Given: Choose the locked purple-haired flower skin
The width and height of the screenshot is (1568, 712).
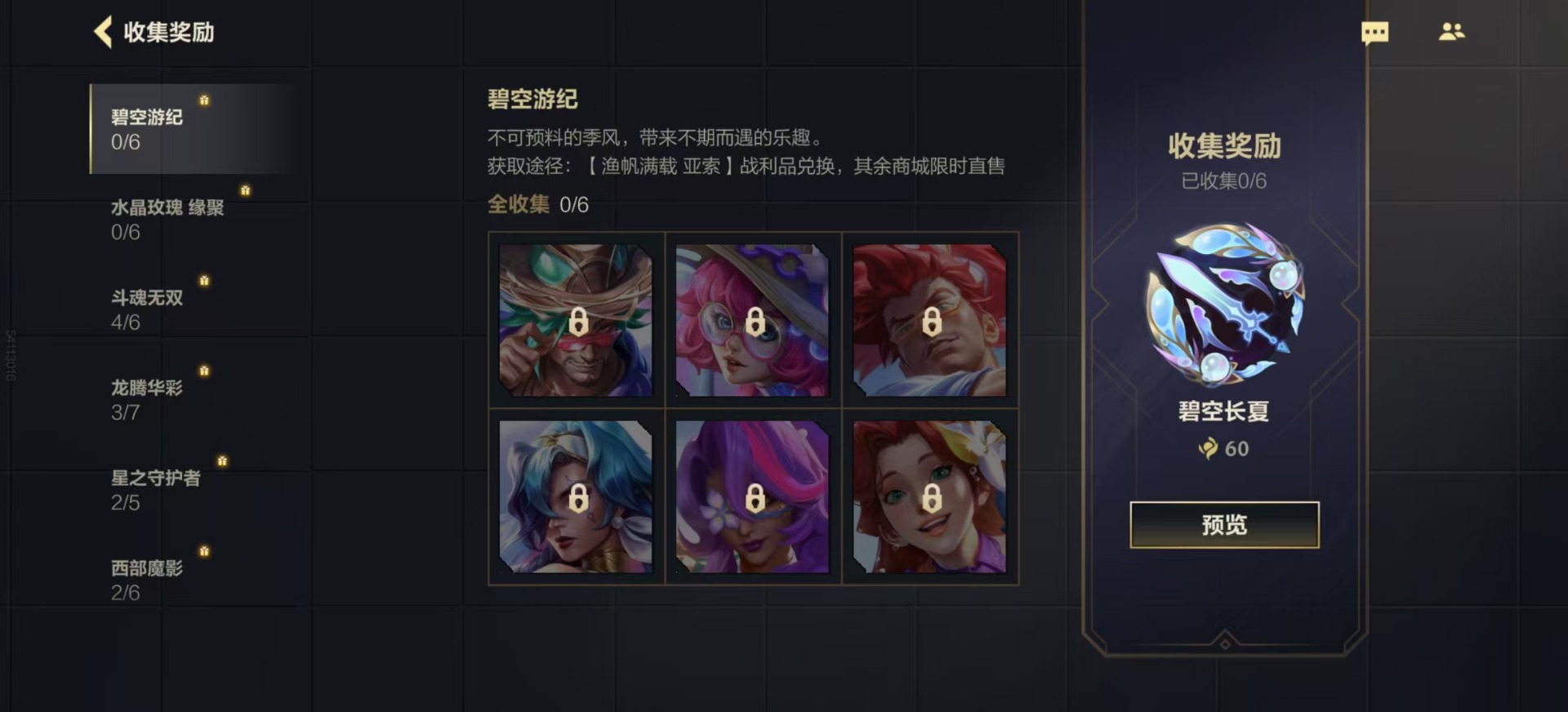Looking at the screenshot, I should [752, 496].
